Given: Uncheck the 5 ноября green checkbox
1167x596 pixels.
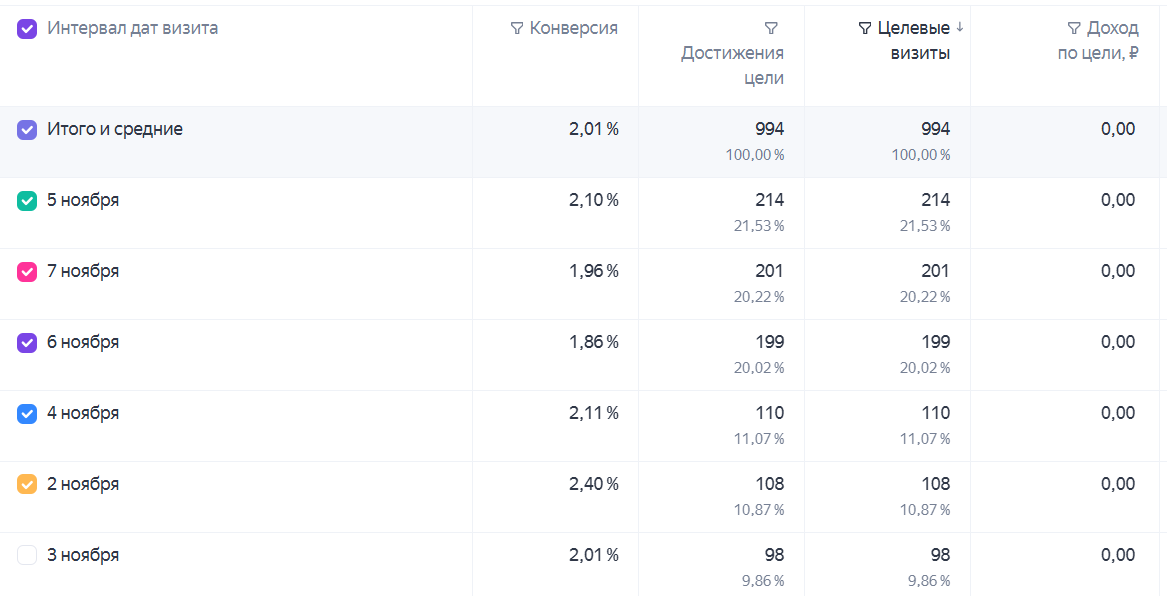Looking at the screenshot, I should tap(27, 201).
